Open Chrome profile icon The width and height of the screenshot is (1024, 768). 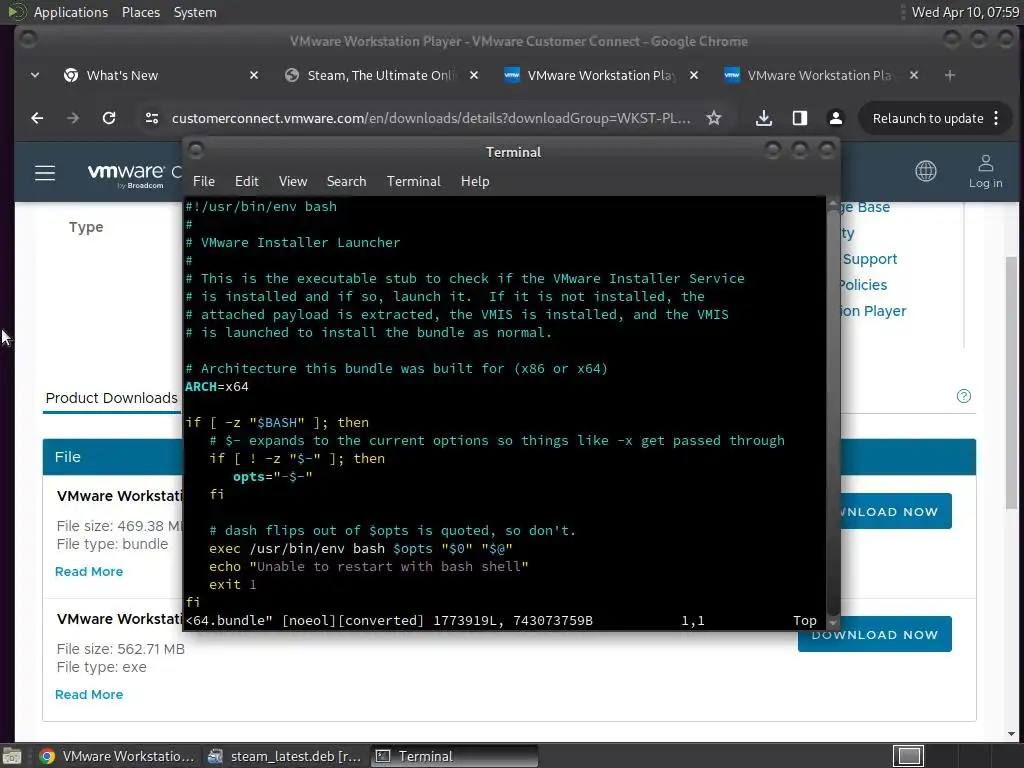click(835, 118)
